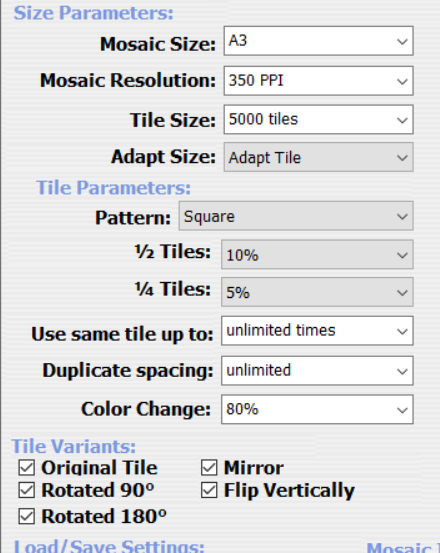Click the Mosaic Size dropdown arrow chevron
Viewport: 440px width, 553px height.
pos(402,42)
